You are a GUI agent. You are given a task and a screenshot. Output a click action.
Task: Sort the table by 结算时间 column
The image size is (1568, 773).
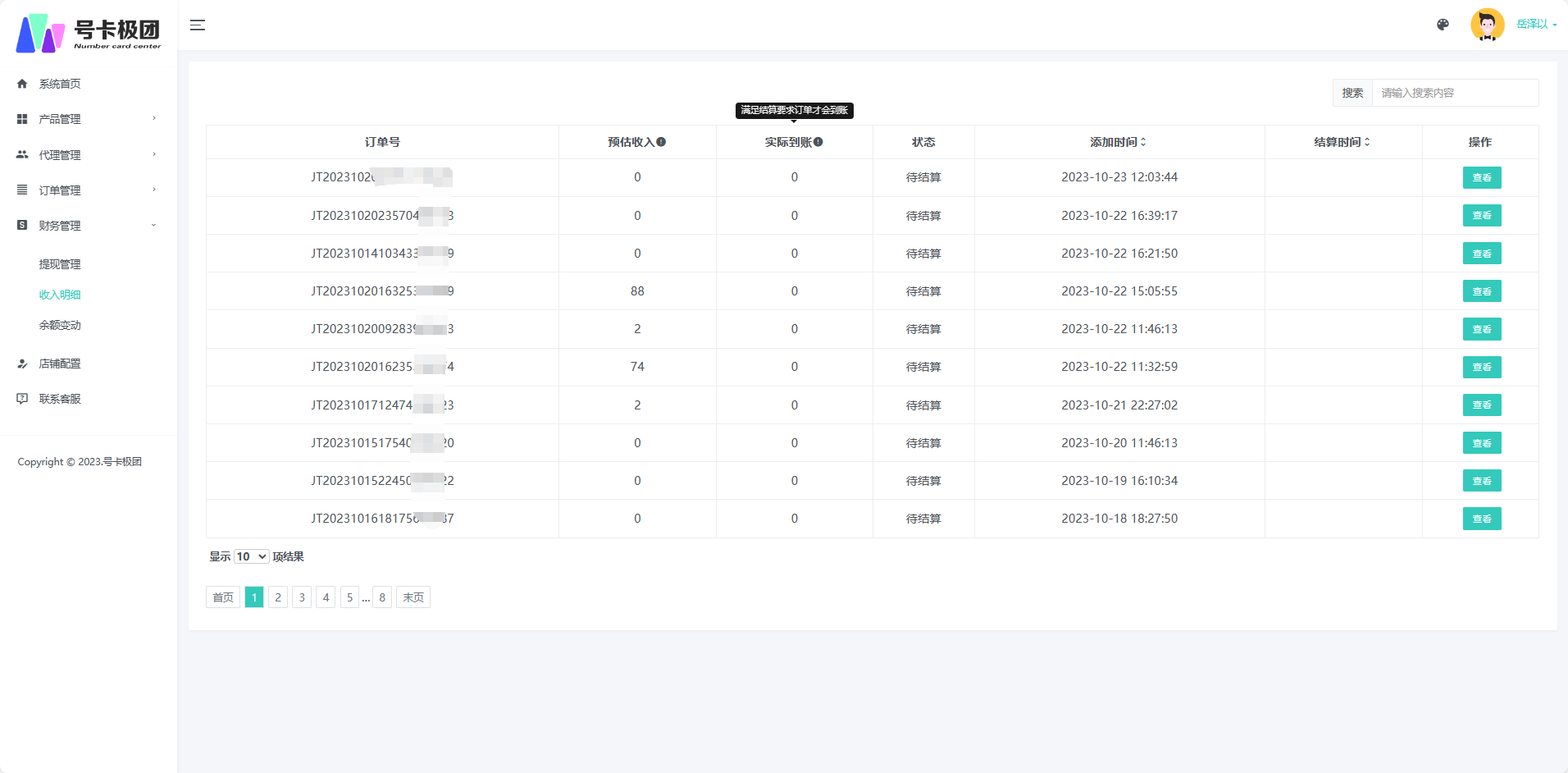tap(1342, 142)
